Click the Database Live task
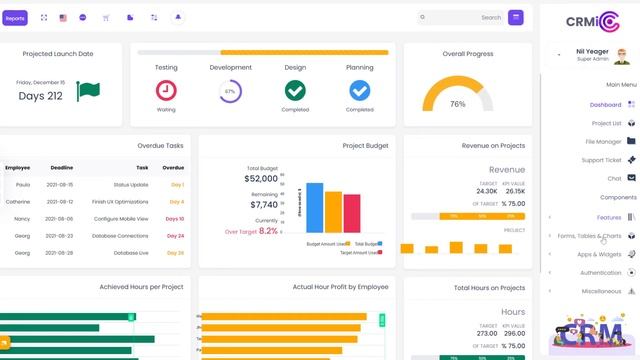Screen dimensions: 640x360 pos(131,253)
